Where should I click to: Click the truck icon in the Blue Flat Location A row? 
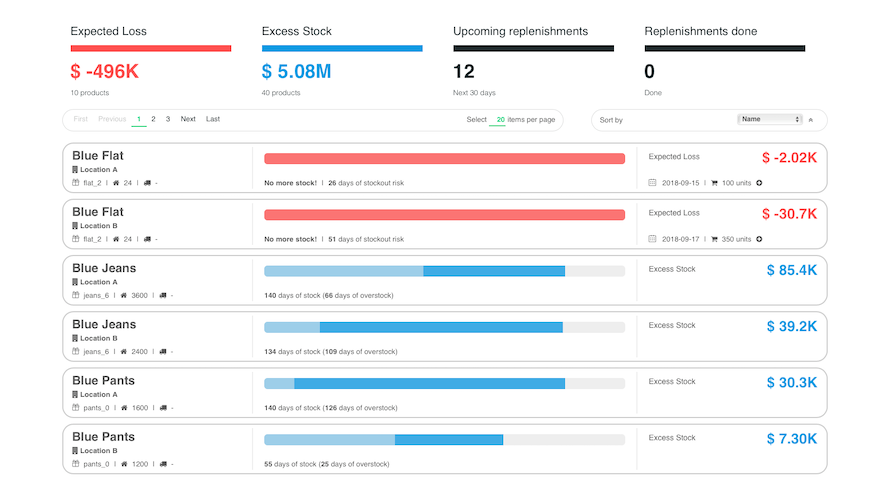tap(148, 183)
